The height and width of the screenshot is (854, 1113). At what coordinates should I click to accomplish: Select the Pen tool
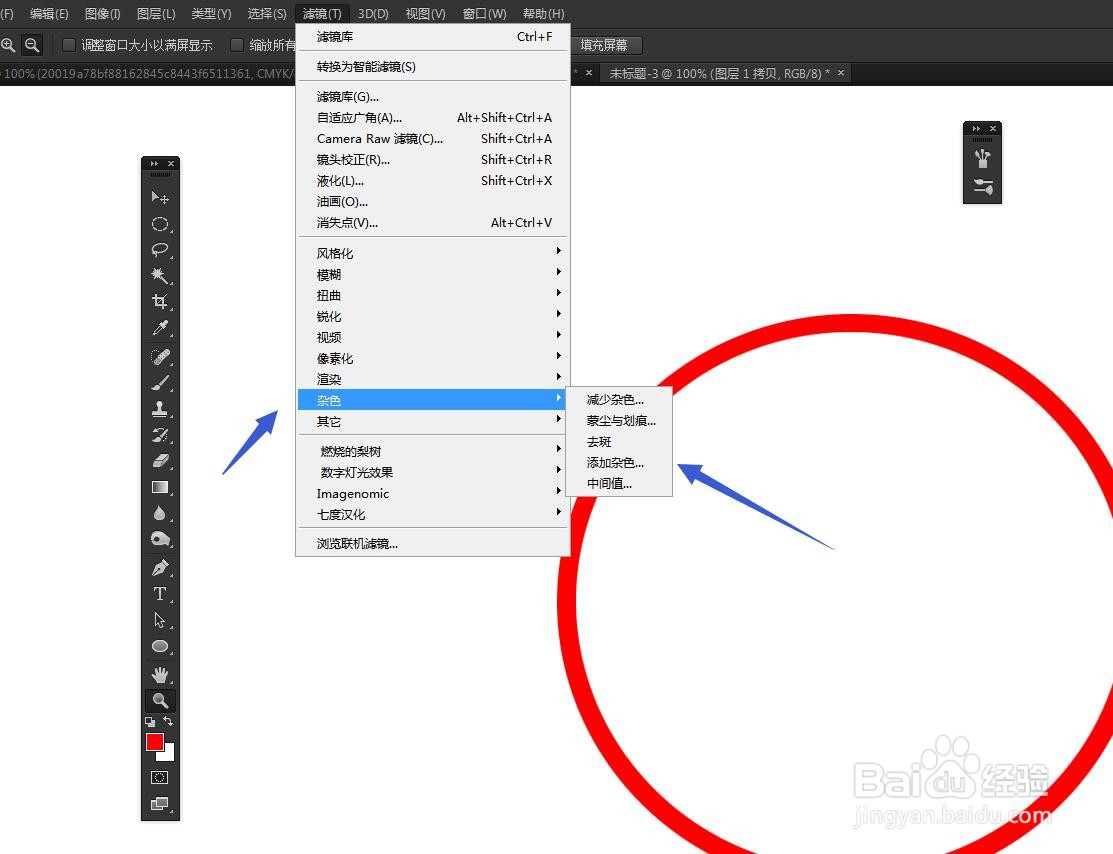point(160,568)
